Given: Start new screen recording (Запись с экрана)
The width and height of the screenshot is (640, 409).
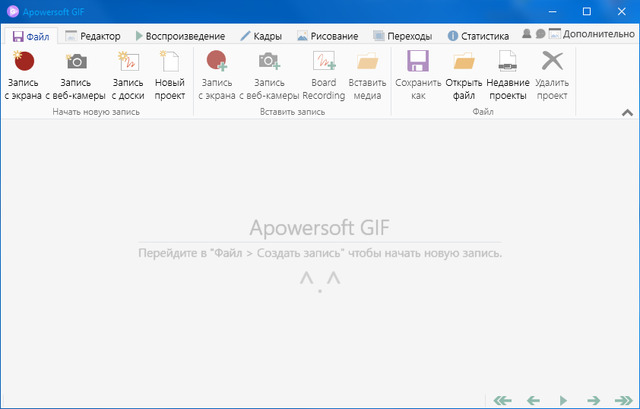Looking at the screenshot, I should click(x=23, y=76).
